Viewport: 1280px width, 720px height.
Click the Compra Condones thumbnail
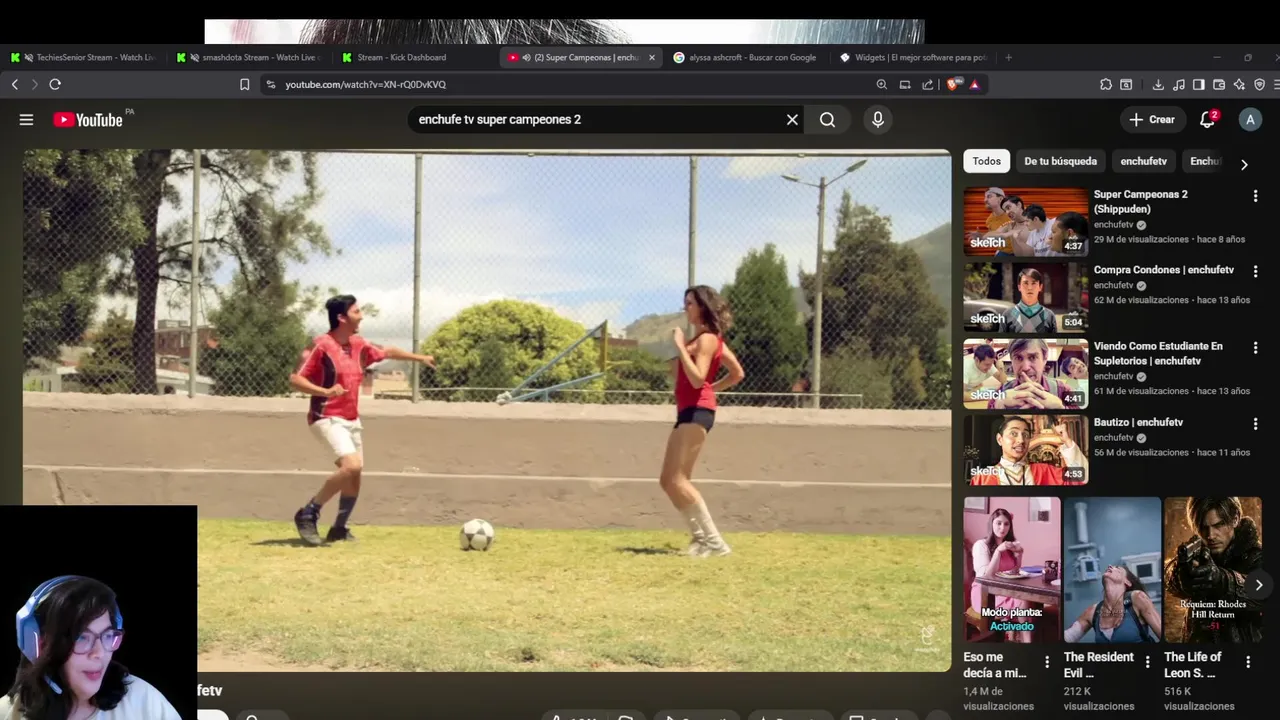click(1026, 297)
